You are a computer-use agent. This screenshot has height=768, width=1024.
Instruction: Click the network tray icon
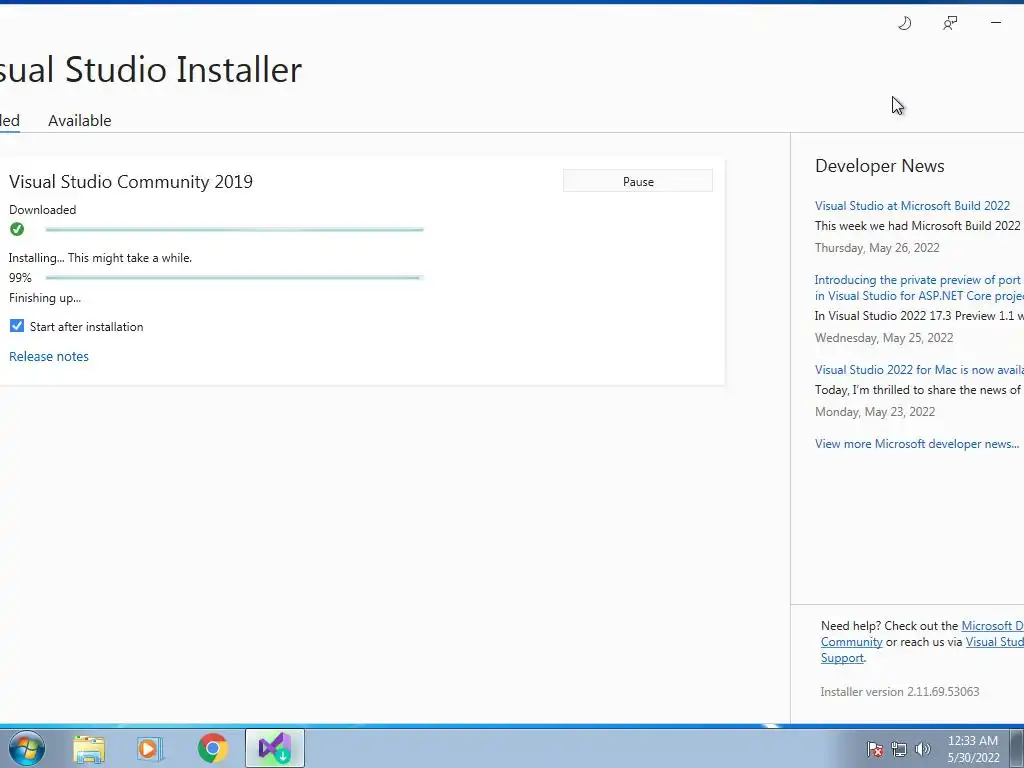899,750
